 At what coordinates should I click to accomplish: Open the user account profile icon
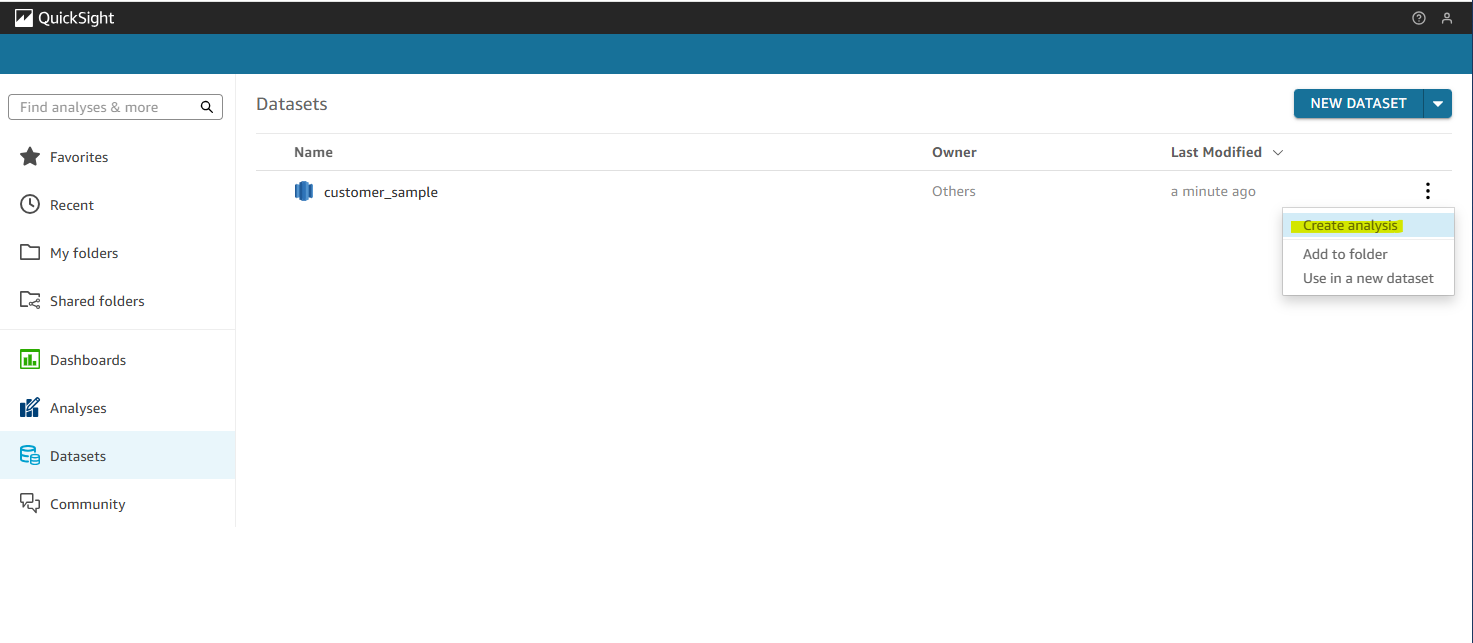pos(1446,18)
